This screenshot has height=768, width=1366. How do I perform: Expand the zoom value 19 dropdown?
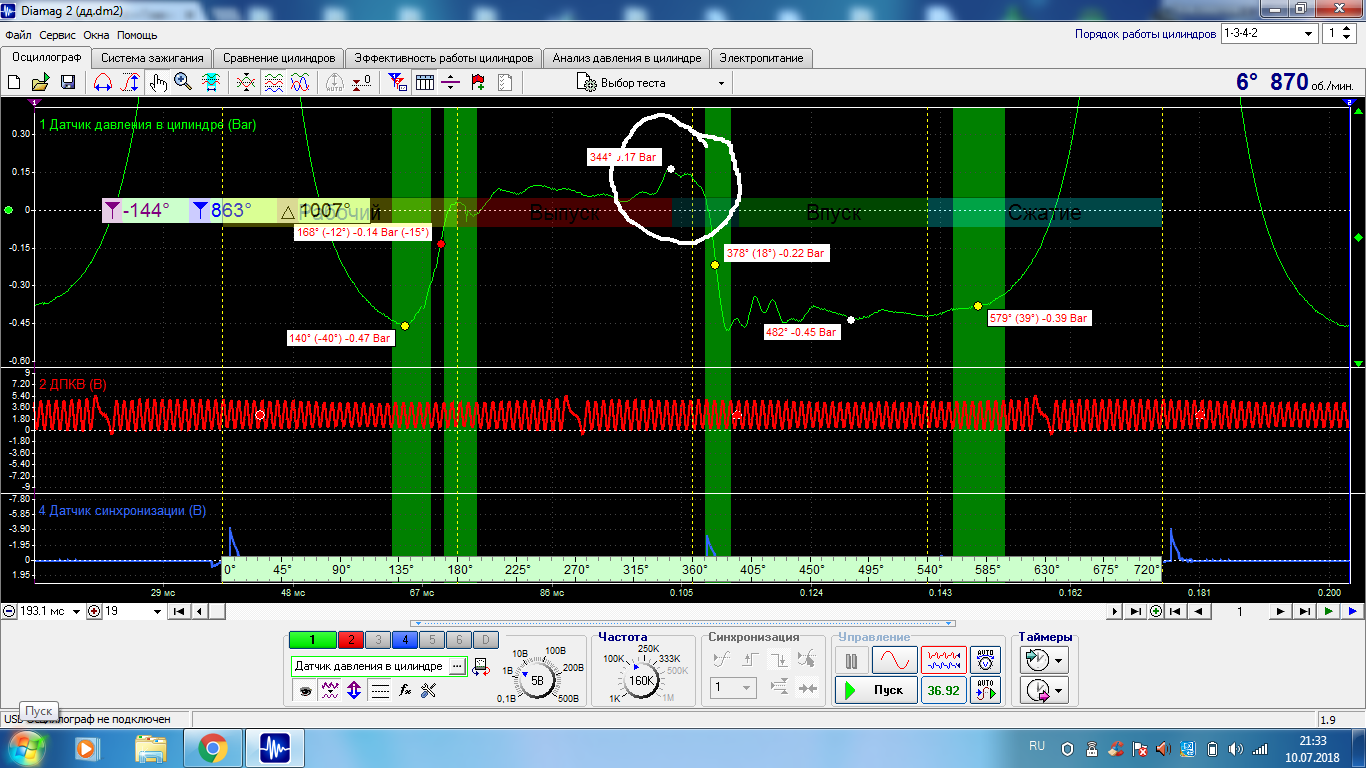coord(157,611)
